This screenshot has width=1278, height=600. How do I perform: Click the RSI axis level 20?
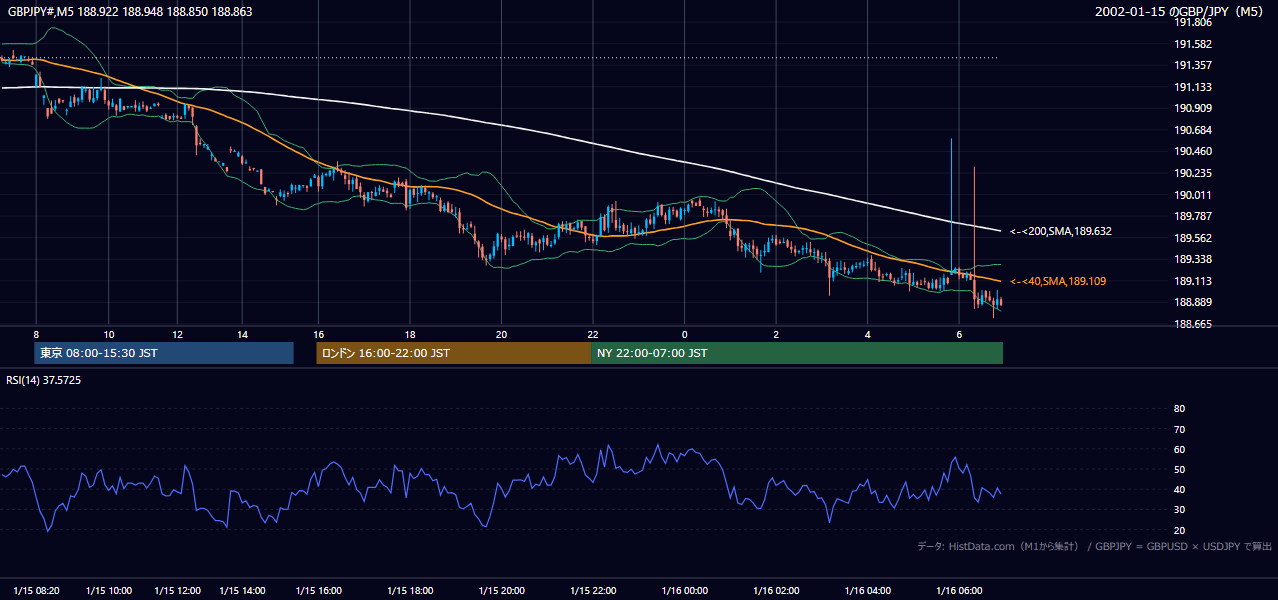tap(1179, 531)
